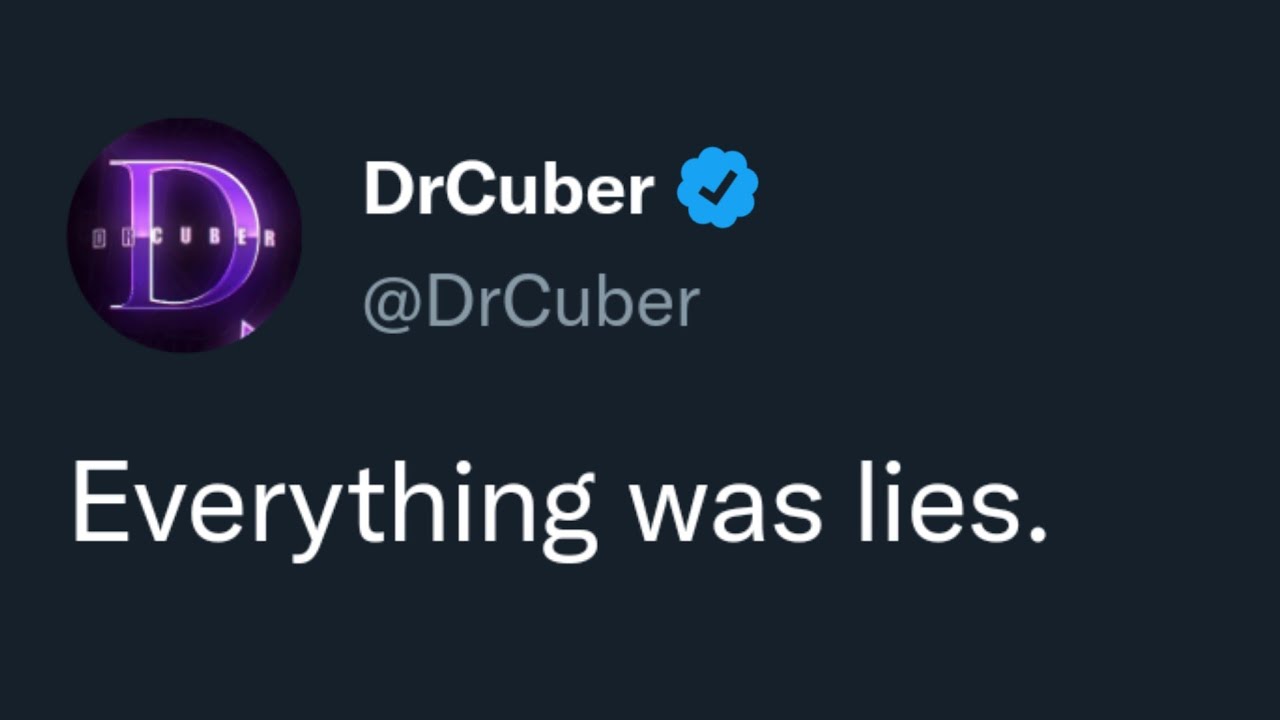Screen dimensions: 1280x720
Task: Click the small DRCUBER text inside the avatar
Action: pos(184,239)
